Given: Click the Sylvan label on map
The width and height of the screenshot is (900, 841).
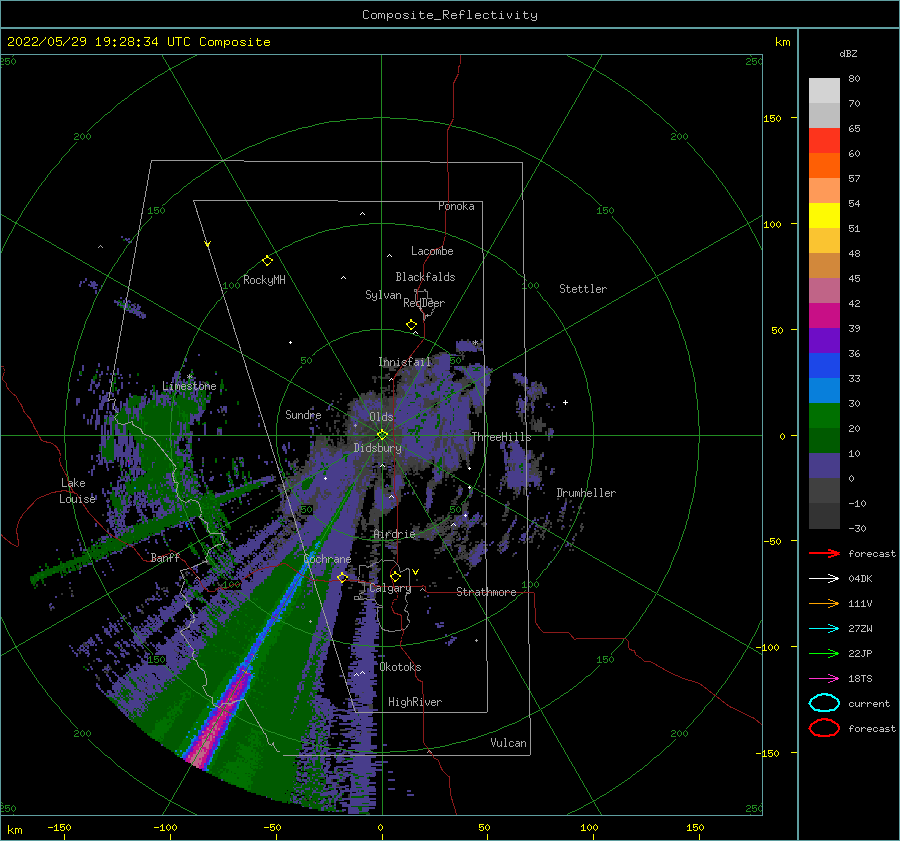Looking at the screenshot, I should (x=383, y=295).
